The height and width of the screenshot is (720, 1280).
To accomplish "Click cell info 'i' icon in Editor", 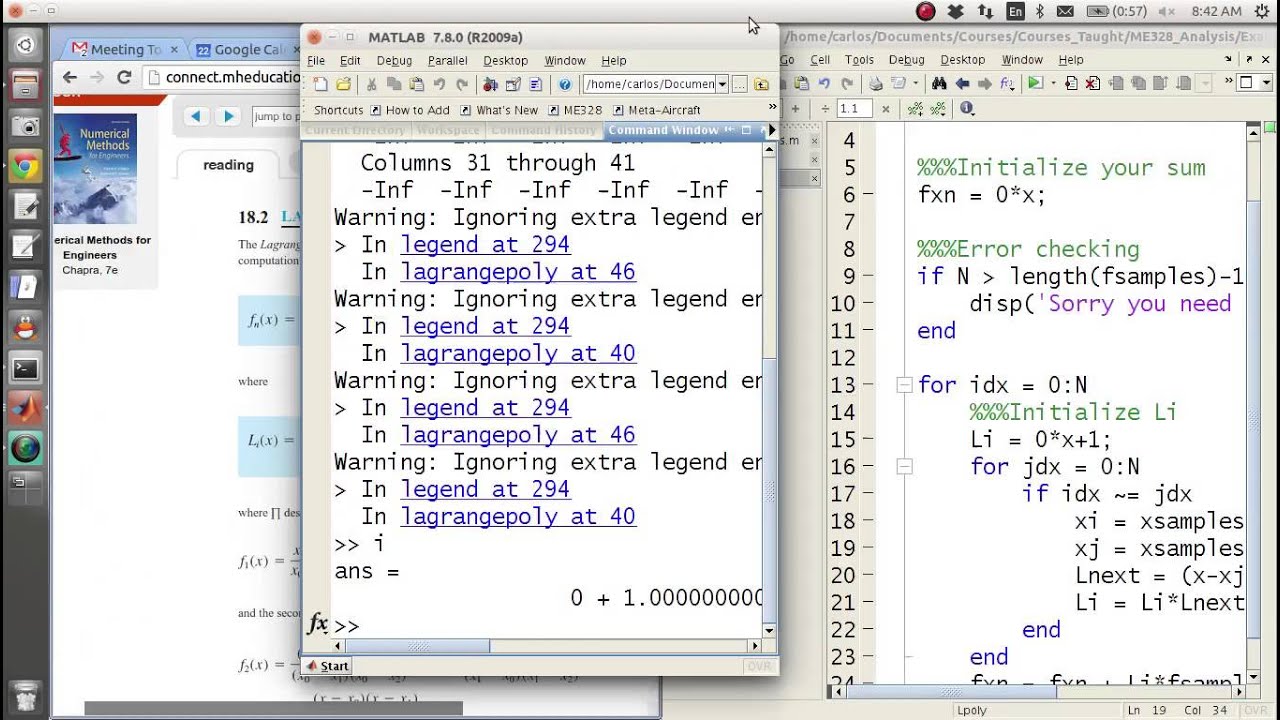I will (x=967, y=108).
